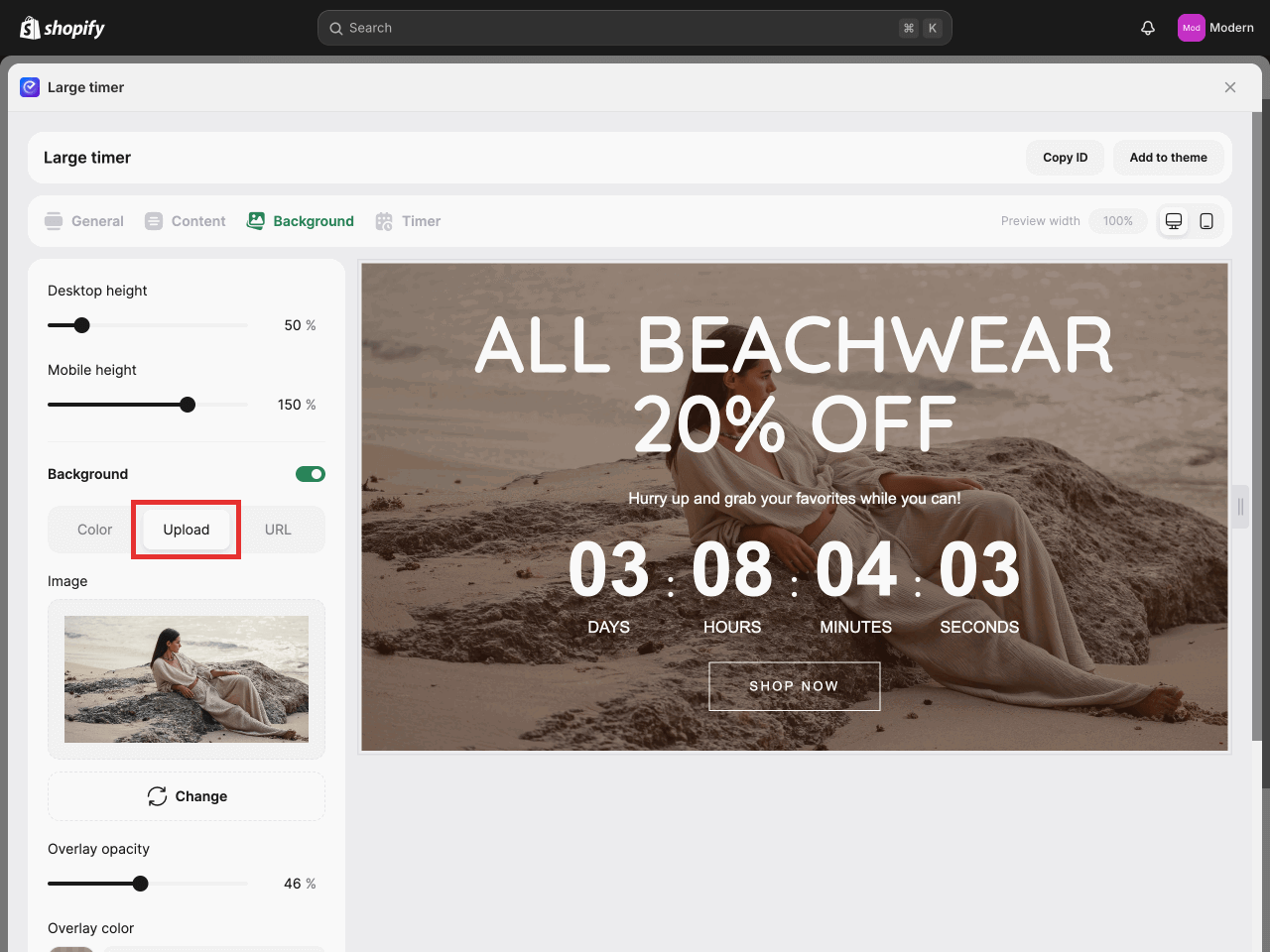
Task: Open the General tab
Action: click(84, 221)
